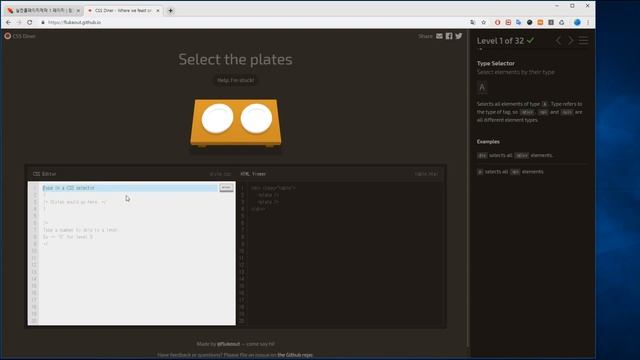The image size is (640, 360).
Task: Click the left plate on the table
Action: click(x=218, y=118)
